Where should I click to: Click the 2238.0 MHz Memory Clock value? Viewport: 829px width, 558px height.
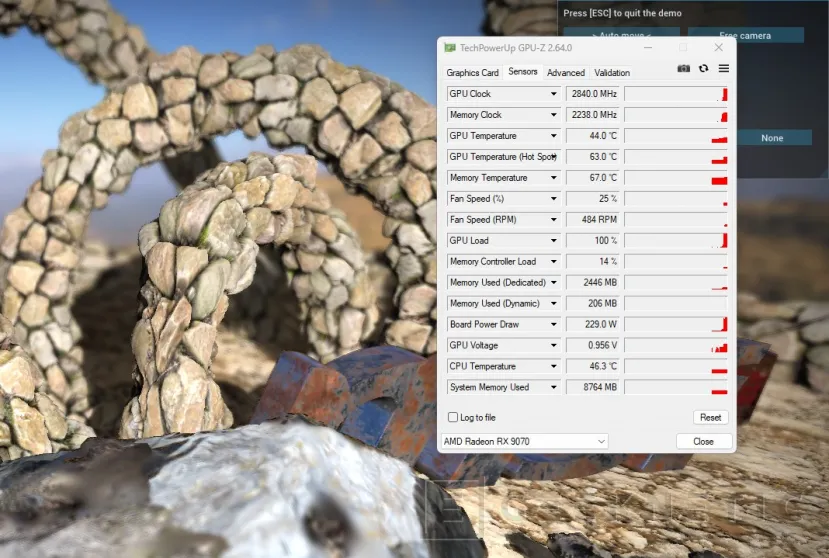593,115
